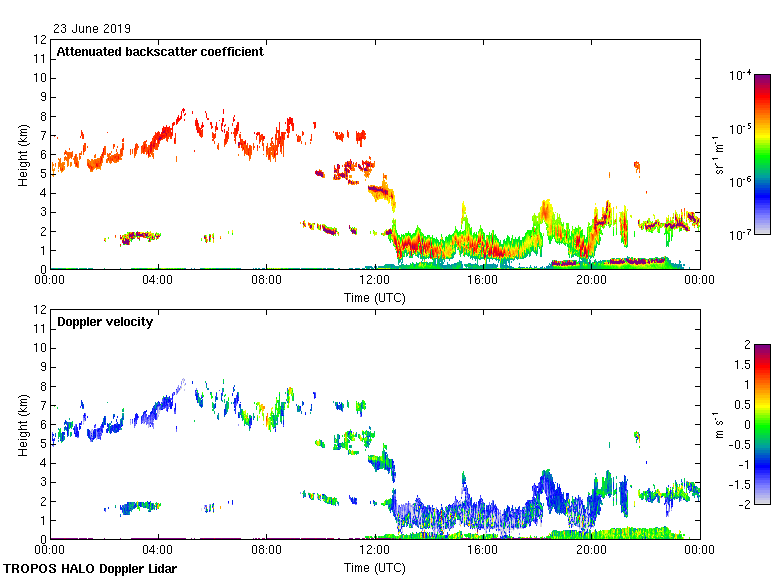Click the 'Height (km)' label of the top plot
Screen dimensions: 780x580
point(22,154)
